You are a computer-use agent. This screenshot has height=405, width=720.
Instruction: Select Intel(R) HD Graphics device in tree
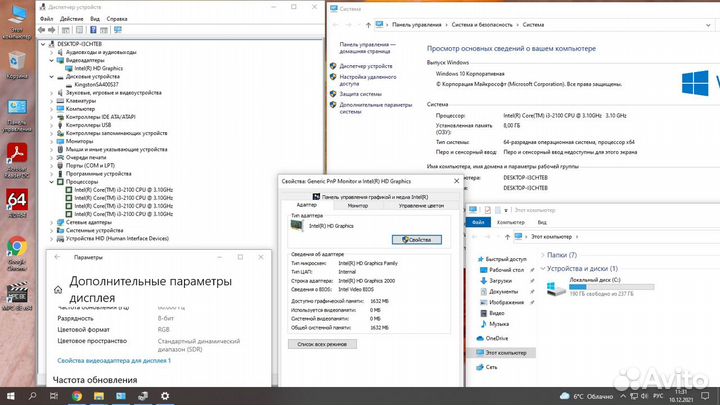coord(98,68)
